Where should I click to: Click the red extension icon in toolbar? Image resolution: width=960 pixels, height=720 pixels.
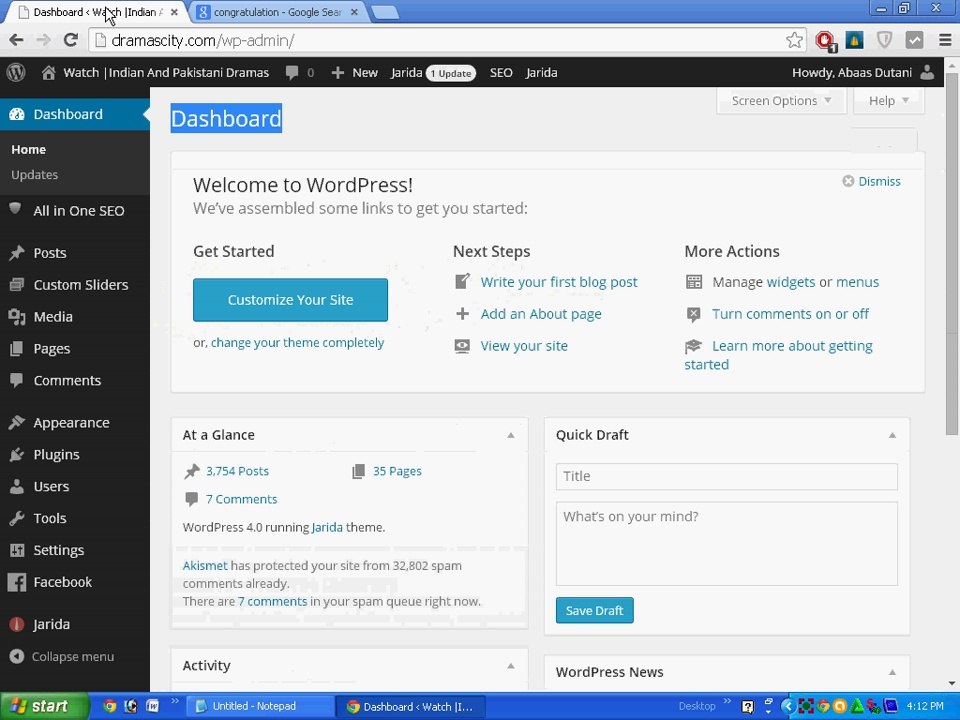(825, 40)
